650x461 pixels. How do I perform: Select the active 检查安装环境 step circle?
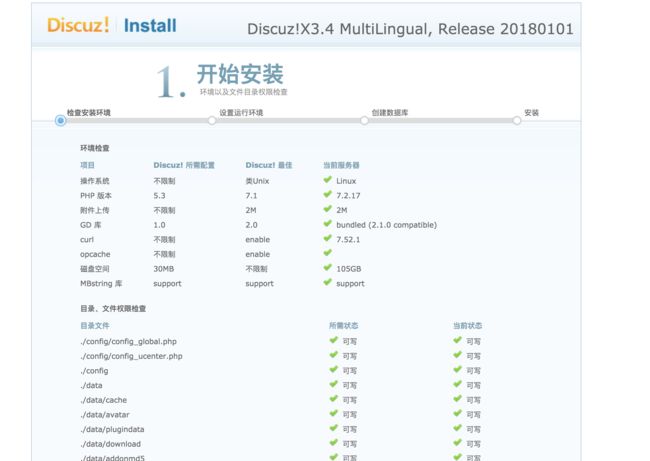pyautogui.click(x=61, y=121)
